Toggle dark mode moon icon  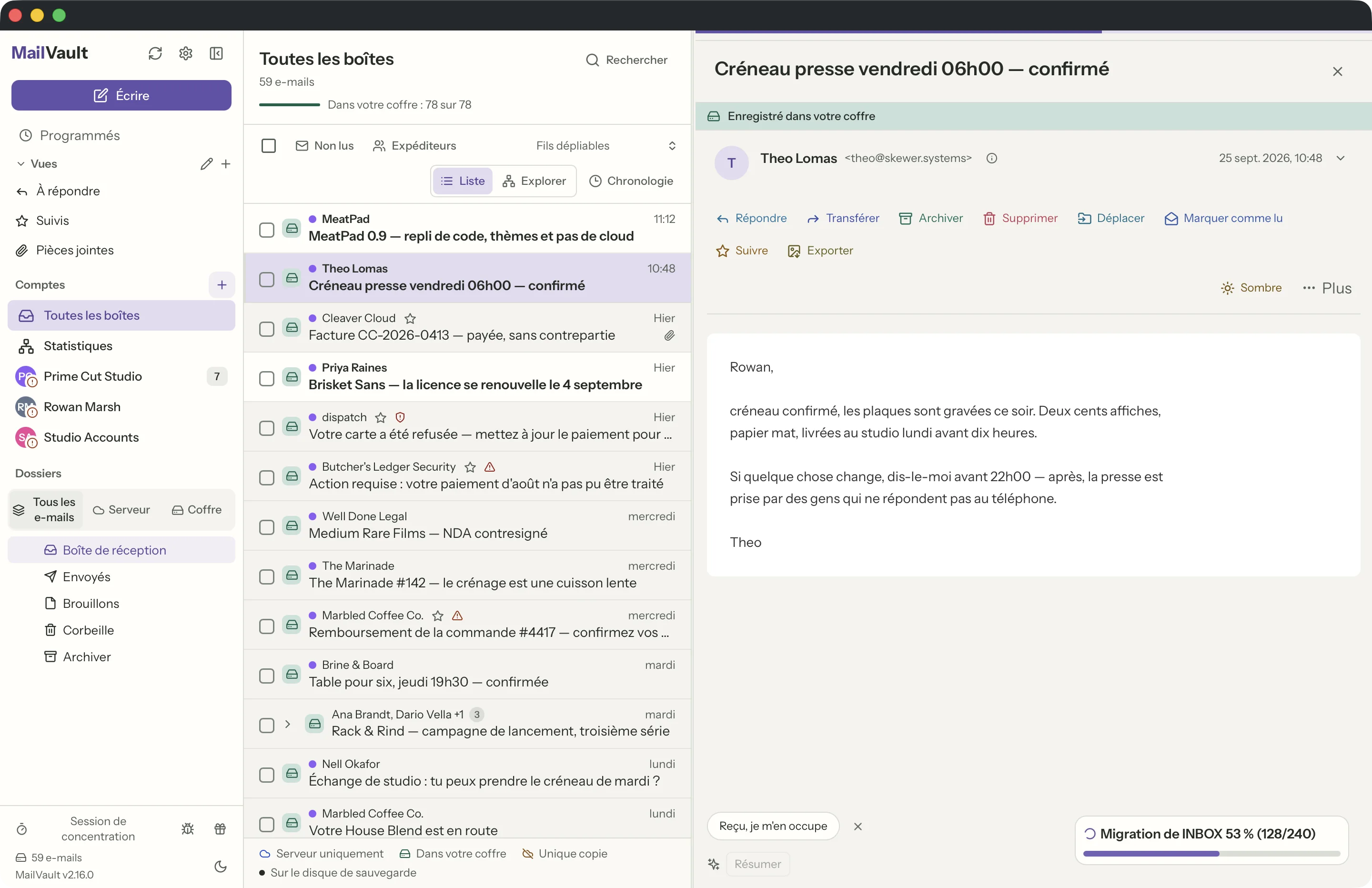pos(220,866)
